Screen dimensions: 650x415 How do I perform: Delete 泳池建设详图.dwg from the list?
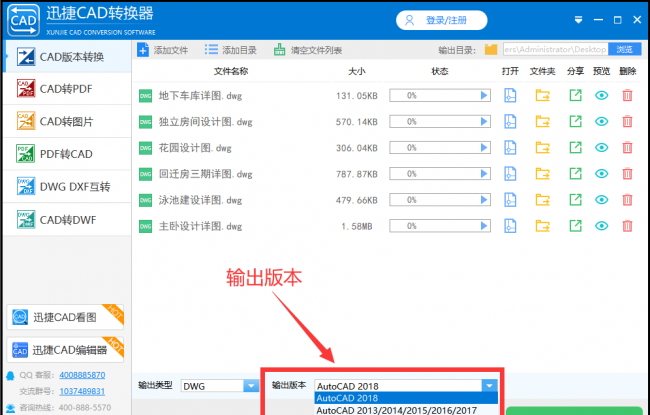[x=627, y=200]
